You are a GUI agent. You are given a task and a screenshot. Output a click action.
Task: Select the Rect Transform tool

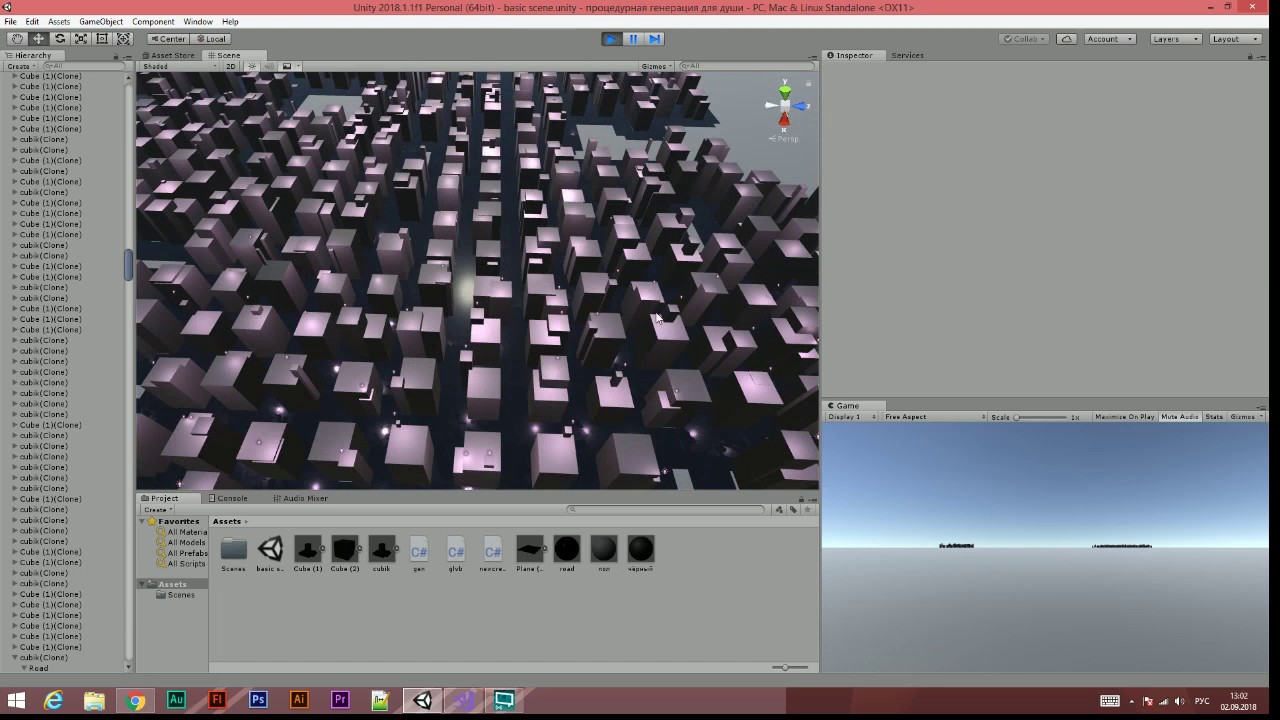pyautogui.click(x=102, y=39)
